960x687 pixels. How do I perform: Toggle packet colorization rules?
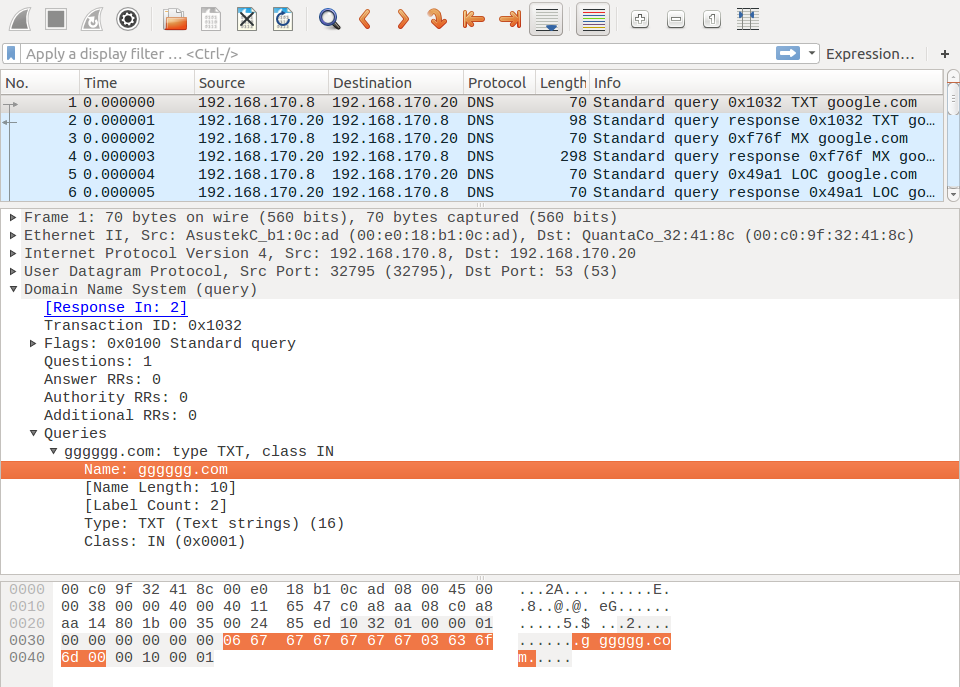[593, 18]
